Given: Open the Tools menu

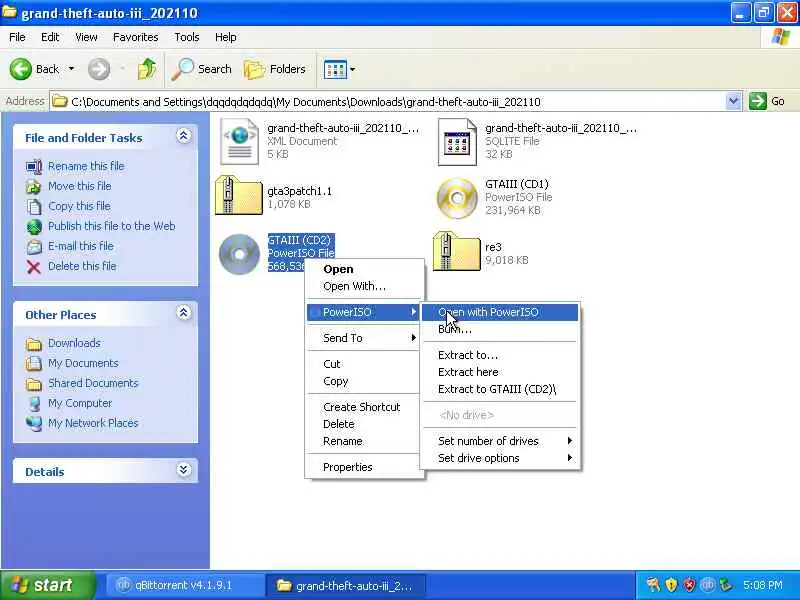Looking at the screenshot, I should point(187,37).
